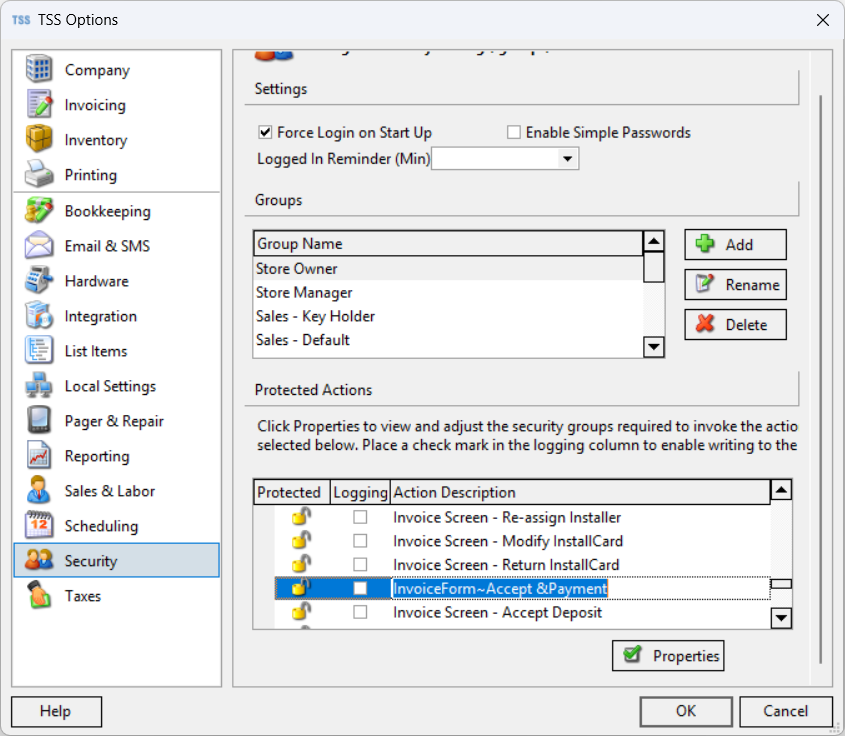The image size is (845, 736).
Task: Select the Invoicing icon in sidebar
Action: coord(39,105)
